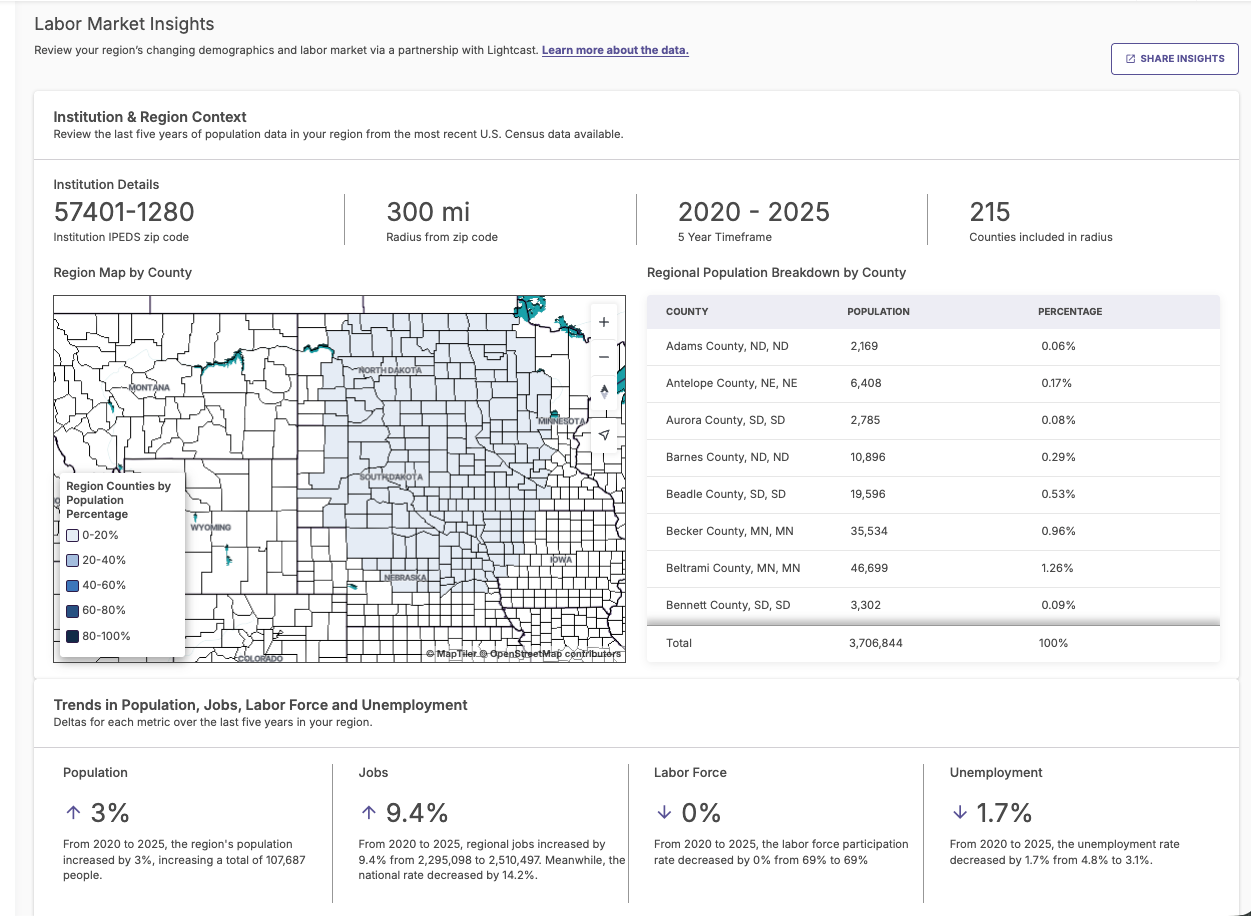1251x916 pixels.
Task: Click the Minnesota map label
Action: click(562, 421)
